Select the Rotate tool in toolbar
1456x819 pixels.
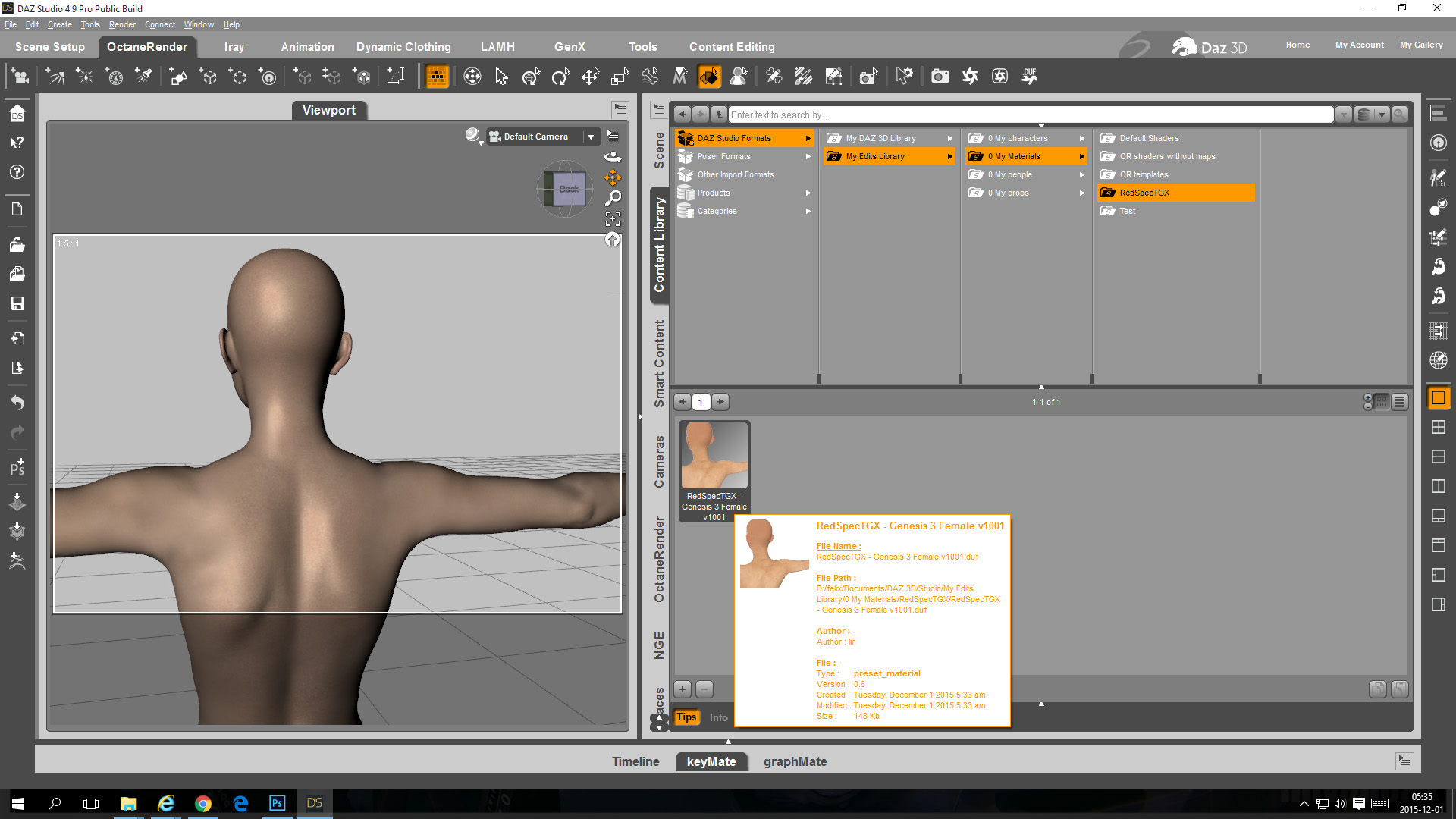tap(560, 76)
